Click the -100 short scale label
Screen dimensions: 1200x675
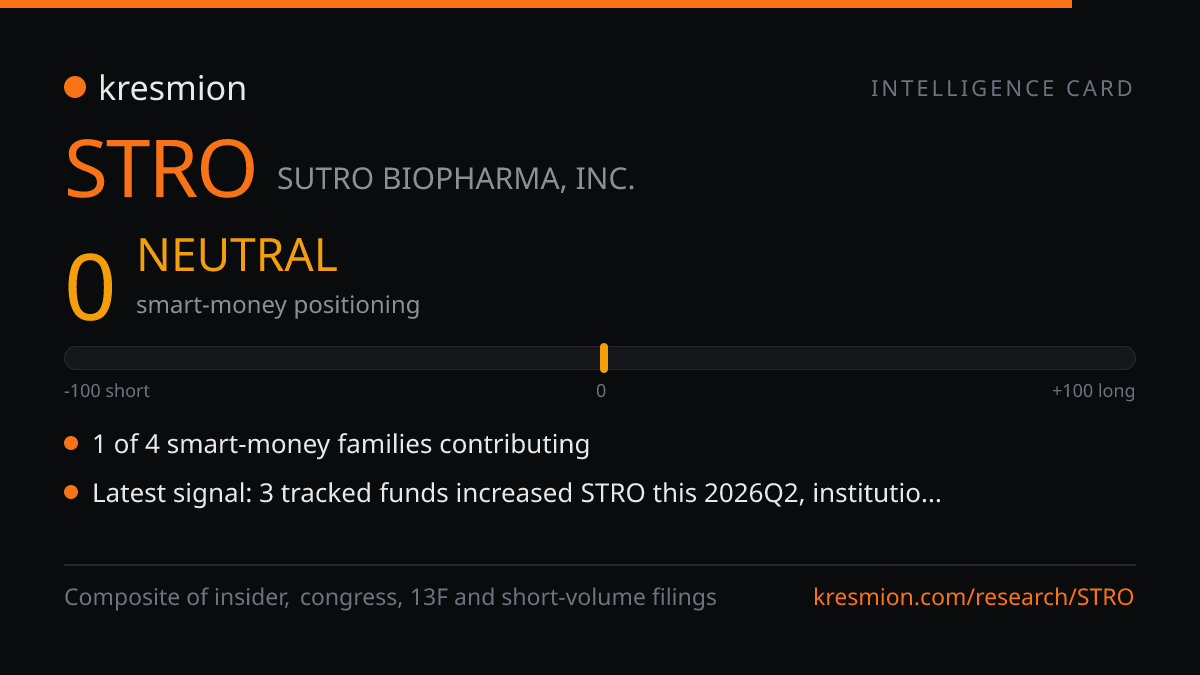coord(107,391)
